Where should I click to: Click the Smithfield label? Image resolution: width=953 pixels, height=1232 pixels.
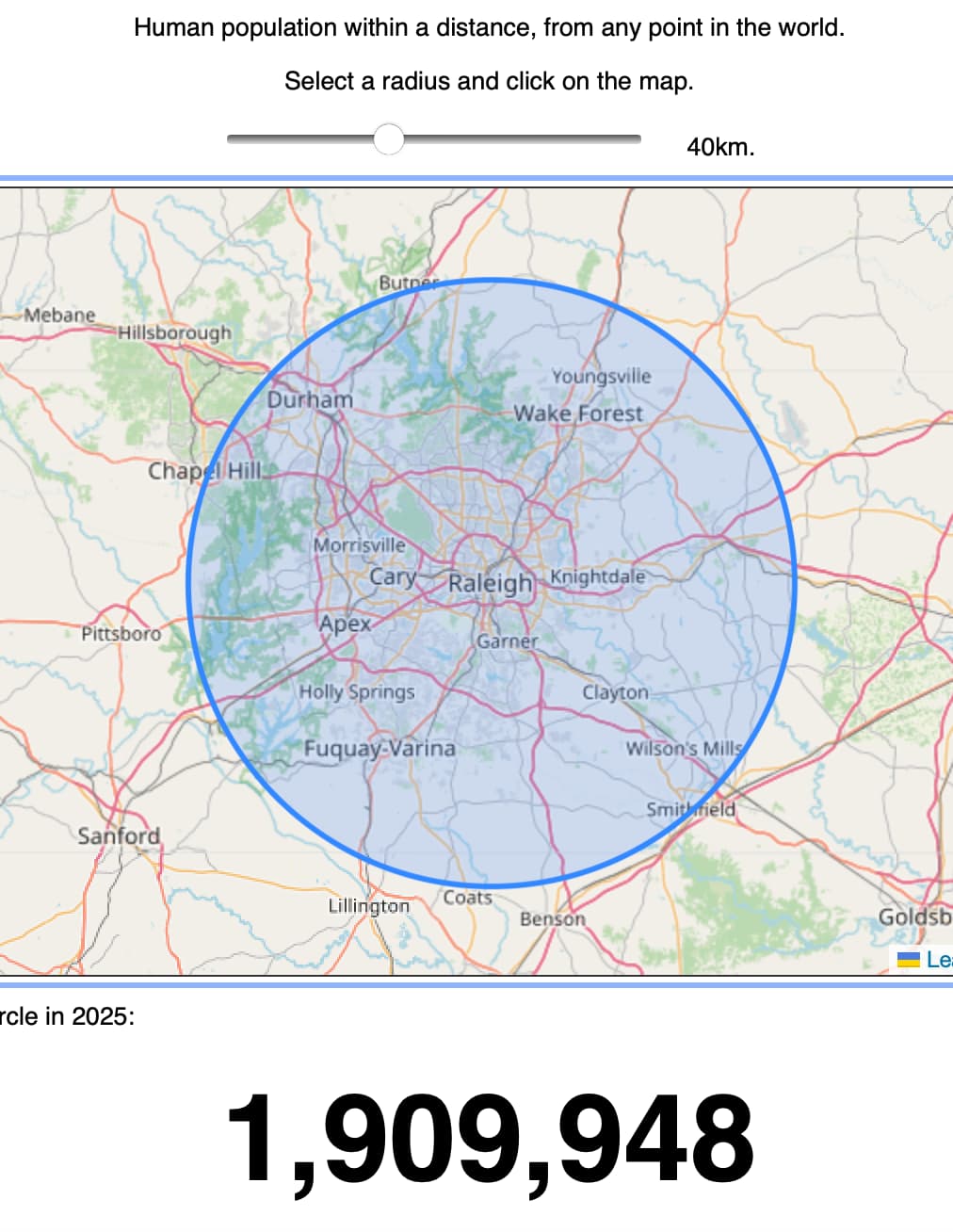[x=690, y=809]
